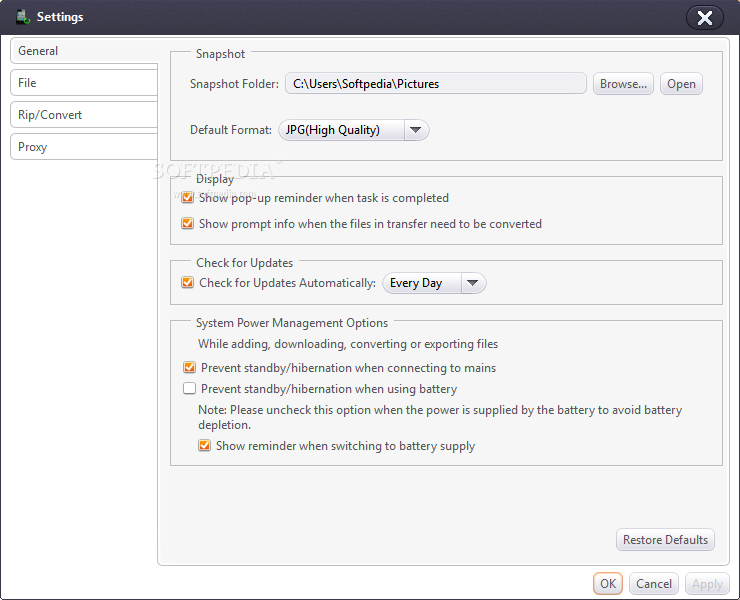
Task: Click the Snapshot Folder label
Action: click(234, 84)
